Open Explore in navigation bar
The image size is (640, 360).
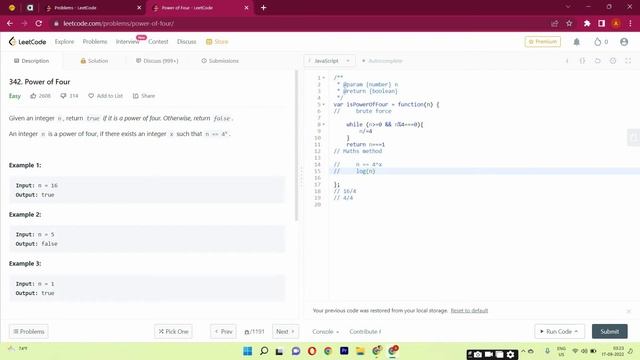(64, 42)
